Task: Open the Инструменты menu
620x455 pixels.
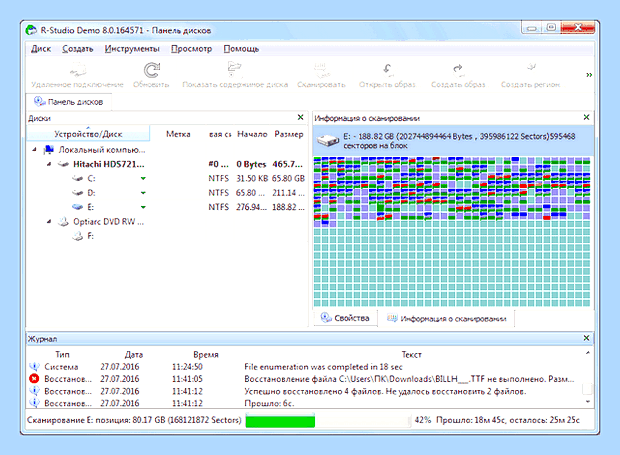Action: coord(132,49)
